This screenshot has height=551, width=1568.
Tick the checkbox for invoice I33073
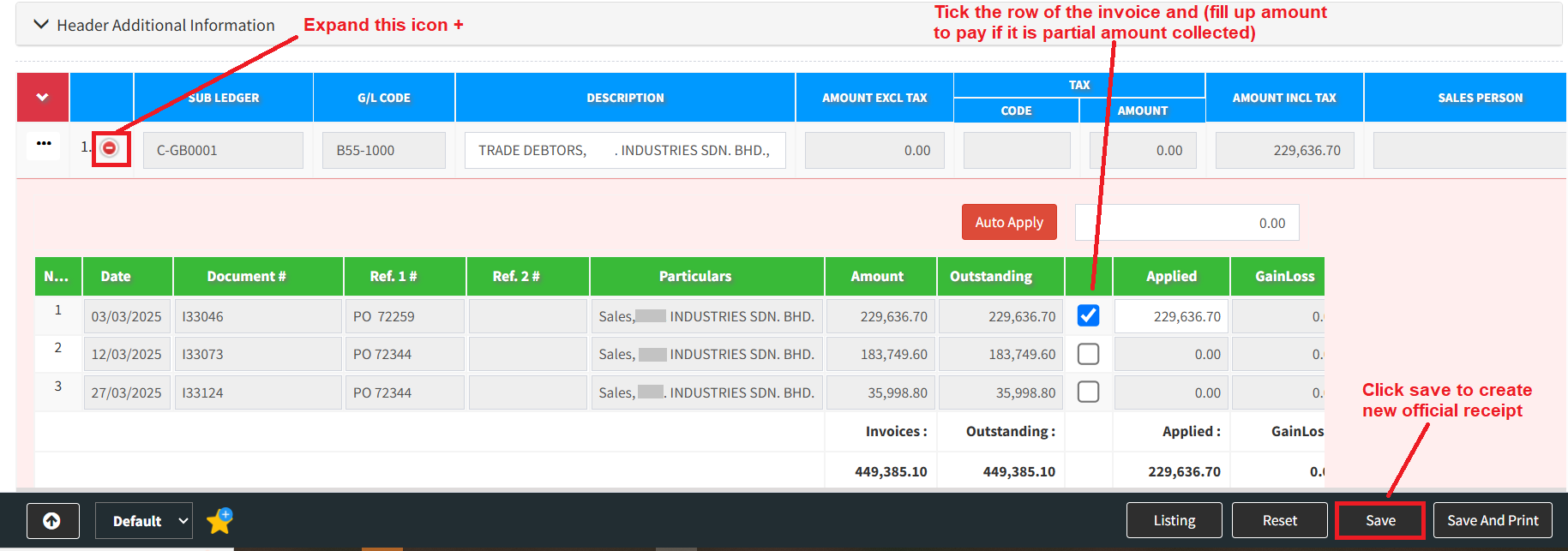coord(1088,354)
